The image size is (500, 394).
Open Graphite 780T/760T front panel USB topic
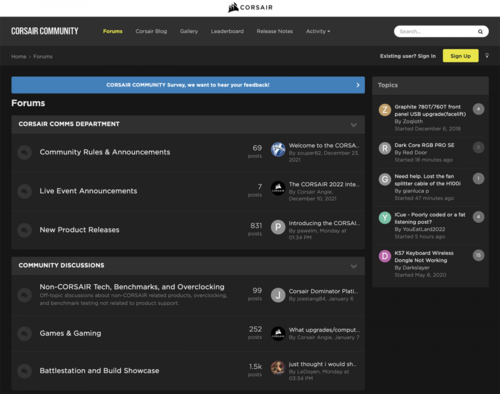pyautogui.click(x=430, y=110)
